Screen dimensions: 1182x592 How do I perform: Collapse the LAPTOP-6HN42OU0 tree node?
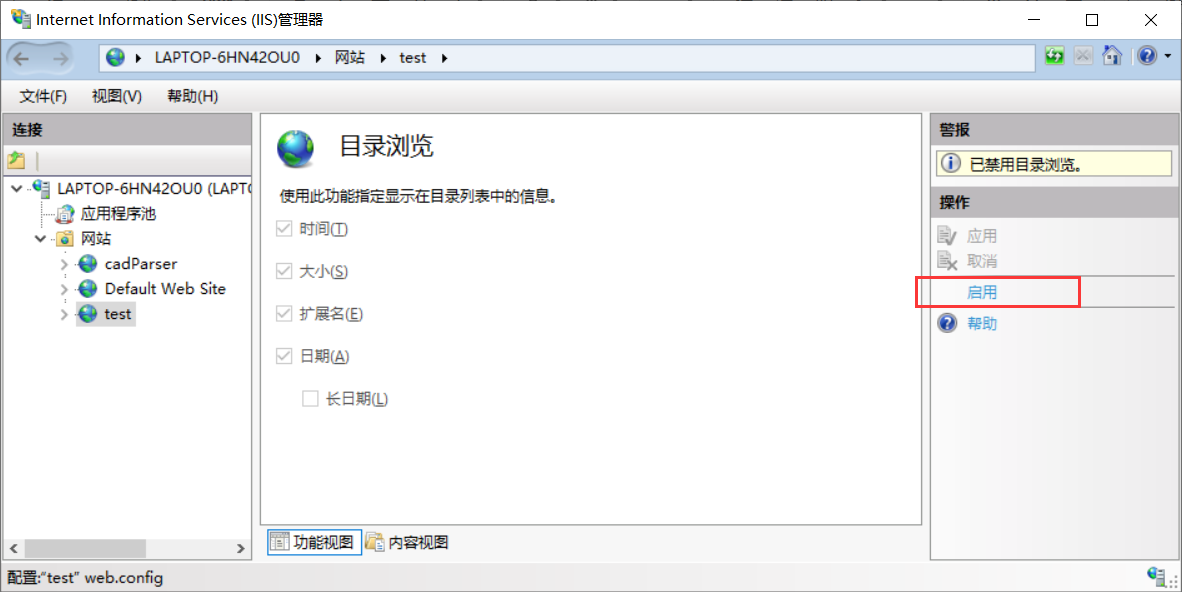tap(16, 188)
